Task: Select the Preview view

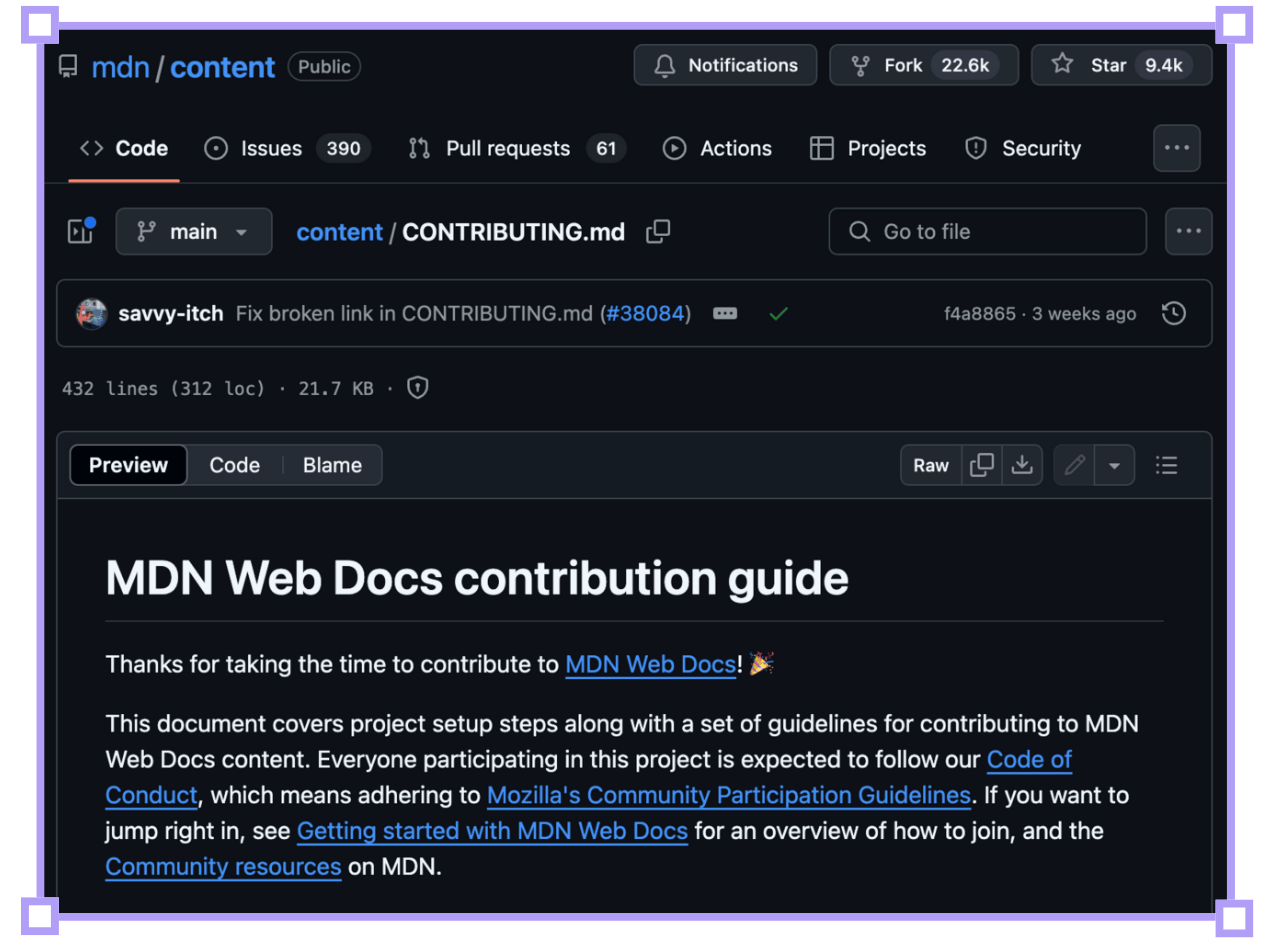Action: coord(128,465)
